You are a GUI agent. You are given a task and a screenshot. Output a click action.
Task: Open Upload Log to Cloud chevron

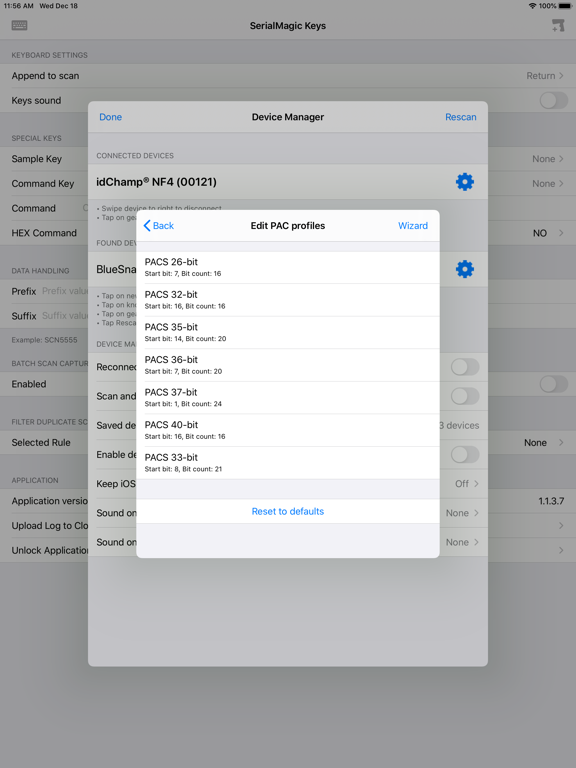pos(561,526)
